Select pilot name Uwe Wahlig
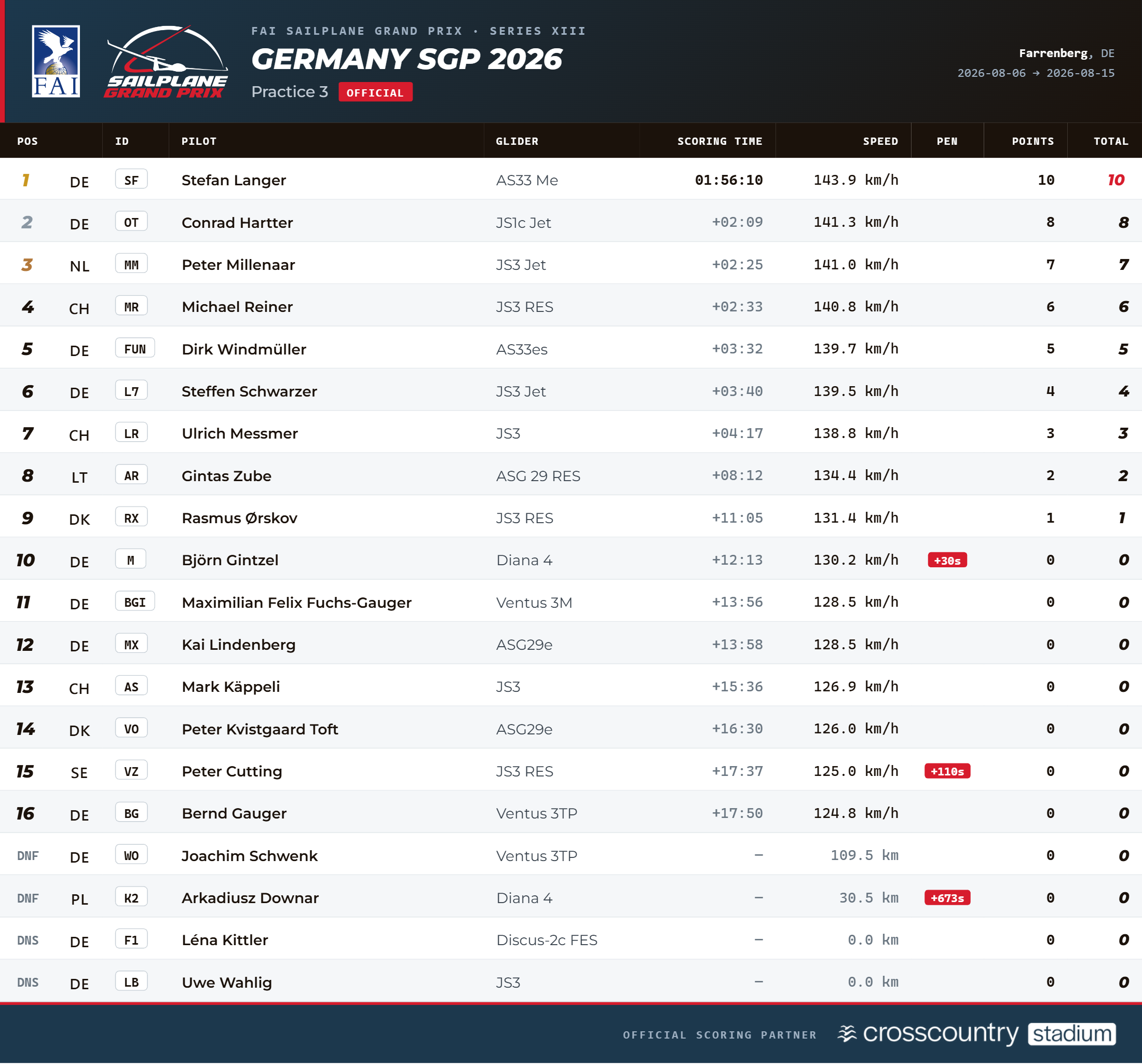 coord(227,983)
